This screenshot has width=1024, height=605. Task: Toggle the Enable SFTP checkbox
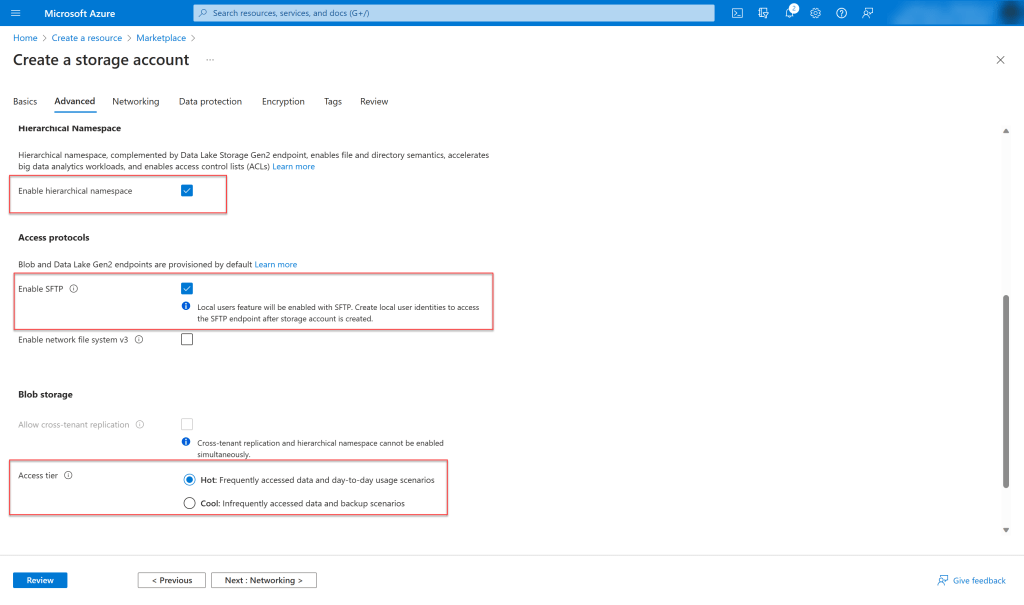pyautogui.click(x=187, y=289)
